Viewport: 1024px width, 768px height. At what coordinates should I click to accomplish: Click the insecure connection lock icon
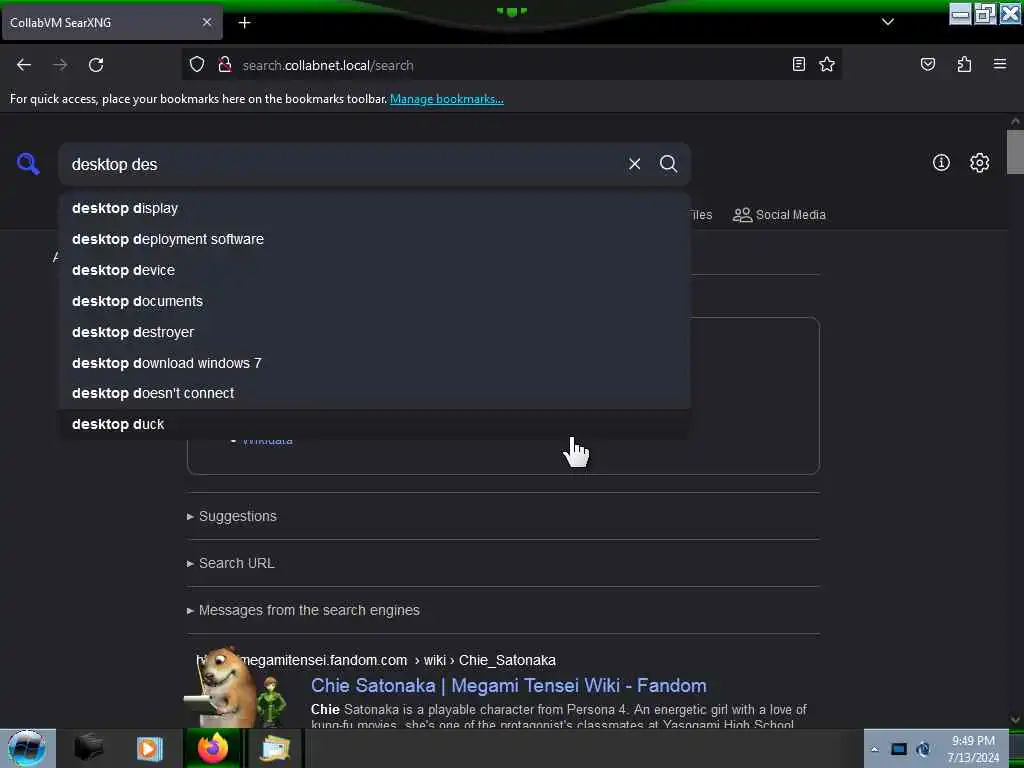[225, 65]
